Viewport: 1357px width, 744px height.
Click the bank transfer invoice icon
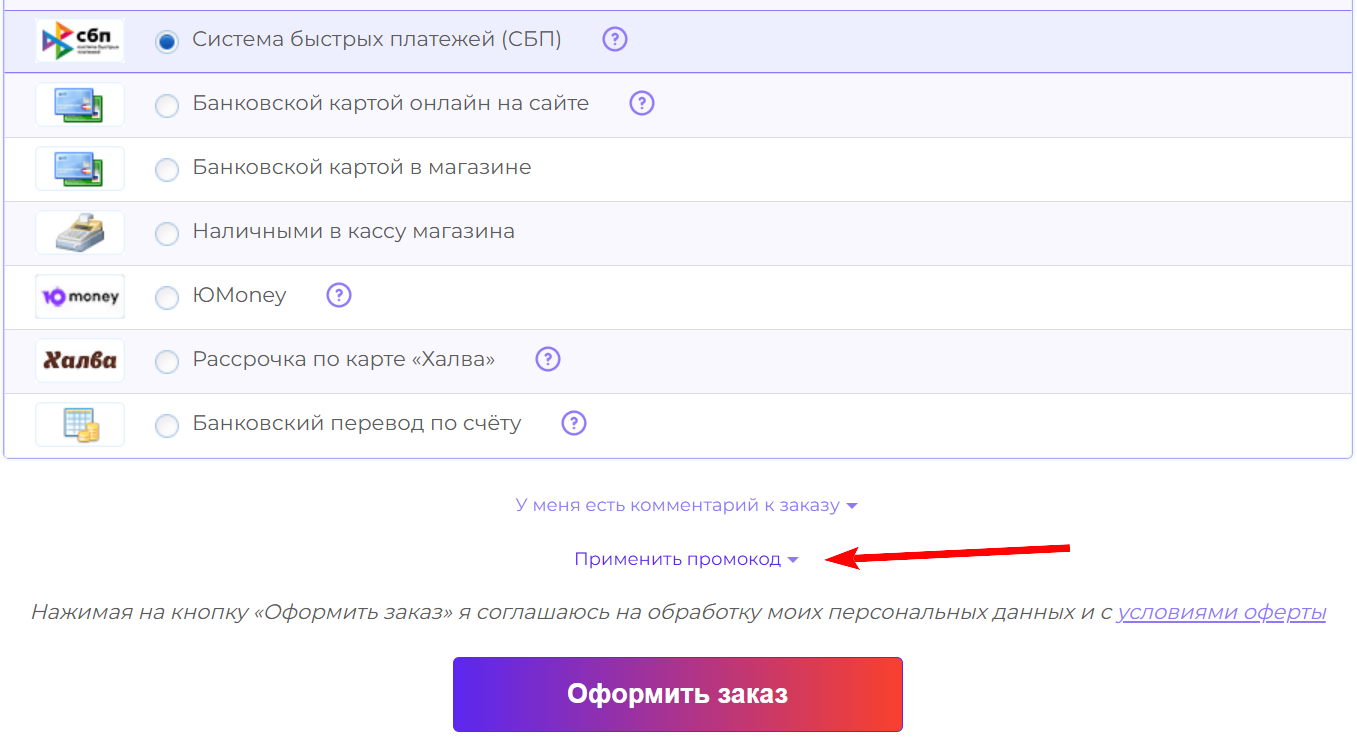tap(80, 423)
